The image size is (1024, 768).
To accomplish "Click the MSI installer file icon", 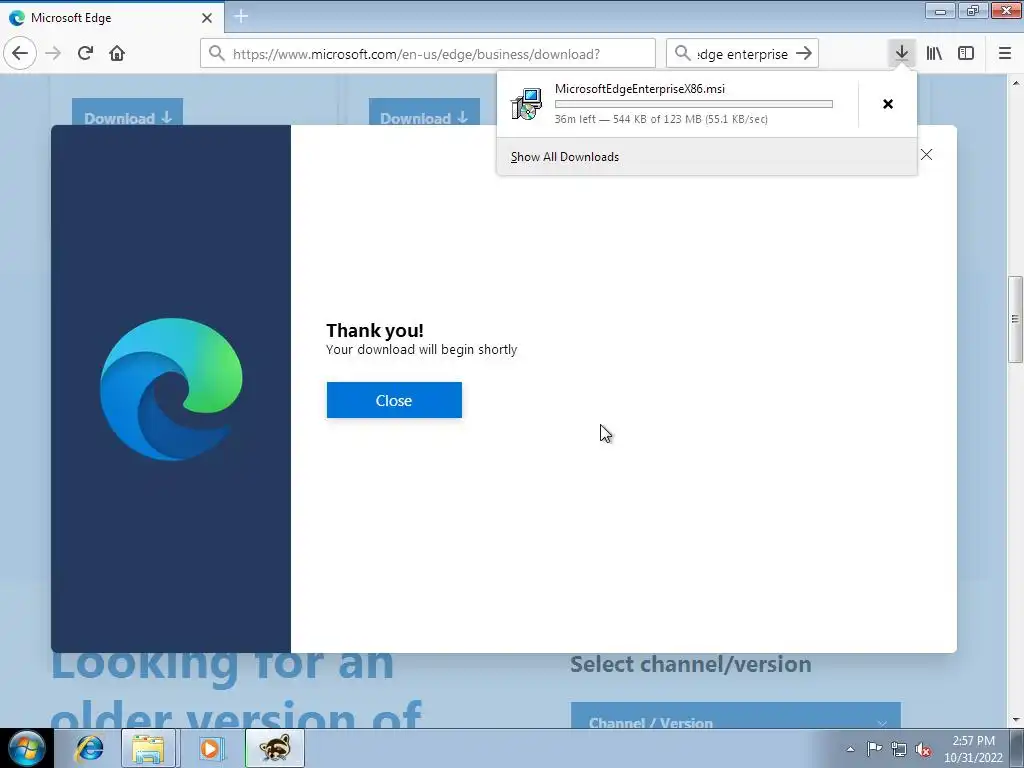I will pyautogui.click(x=526, y=104).
